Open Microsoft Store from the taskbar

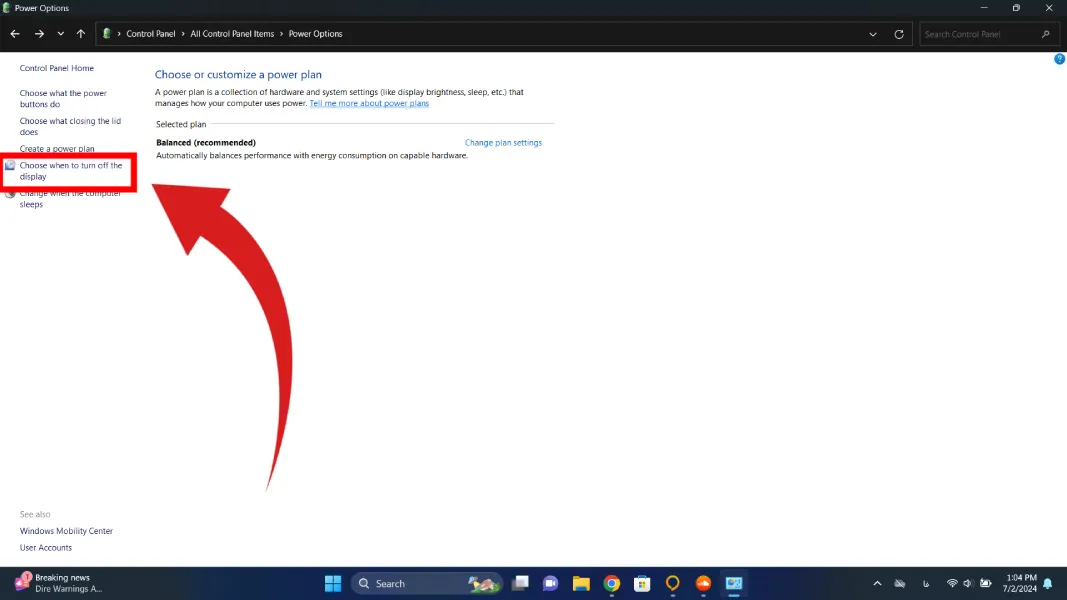coord(643,583)
